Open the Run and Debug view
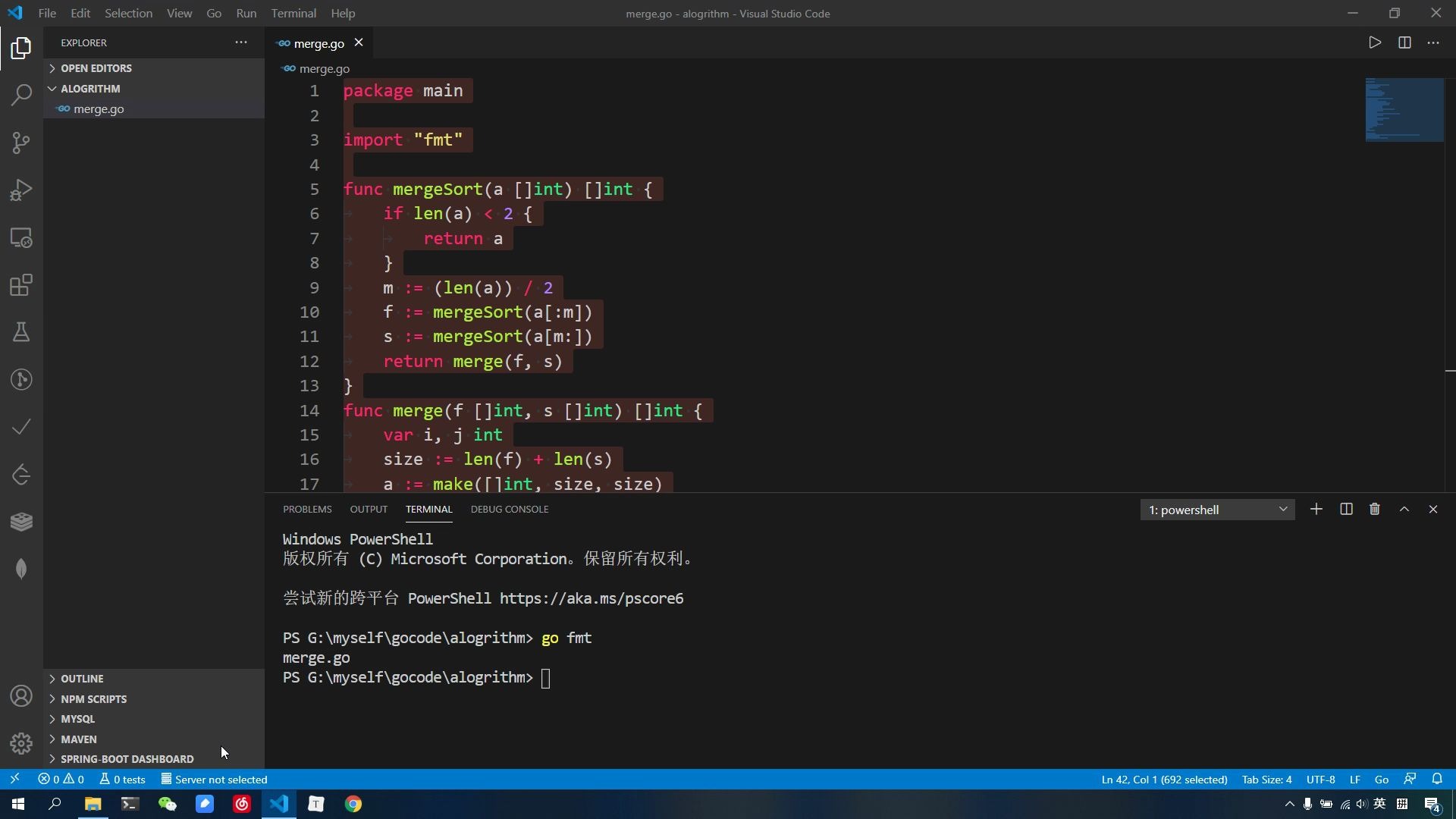Viewport: 1456px width, 819px height. [x=21, y=190]
